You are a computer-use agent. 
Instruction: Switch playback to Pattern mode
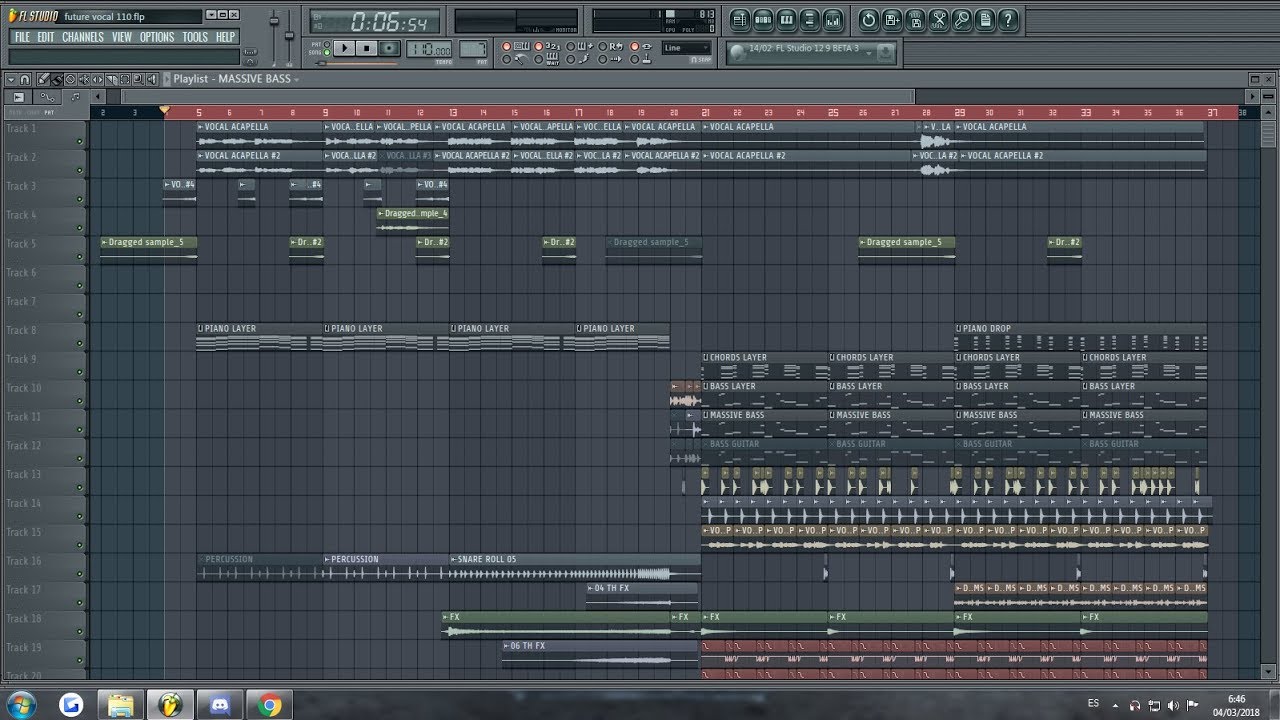(327, 44)
